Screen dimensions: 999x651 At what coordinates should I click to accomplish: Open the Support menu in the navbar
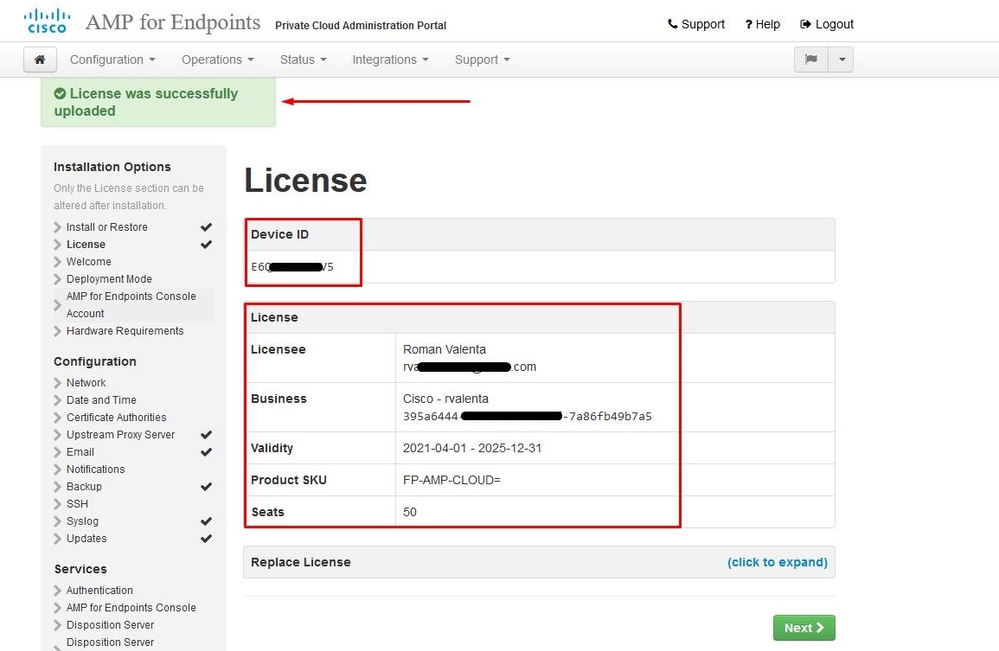coord(482,60)
